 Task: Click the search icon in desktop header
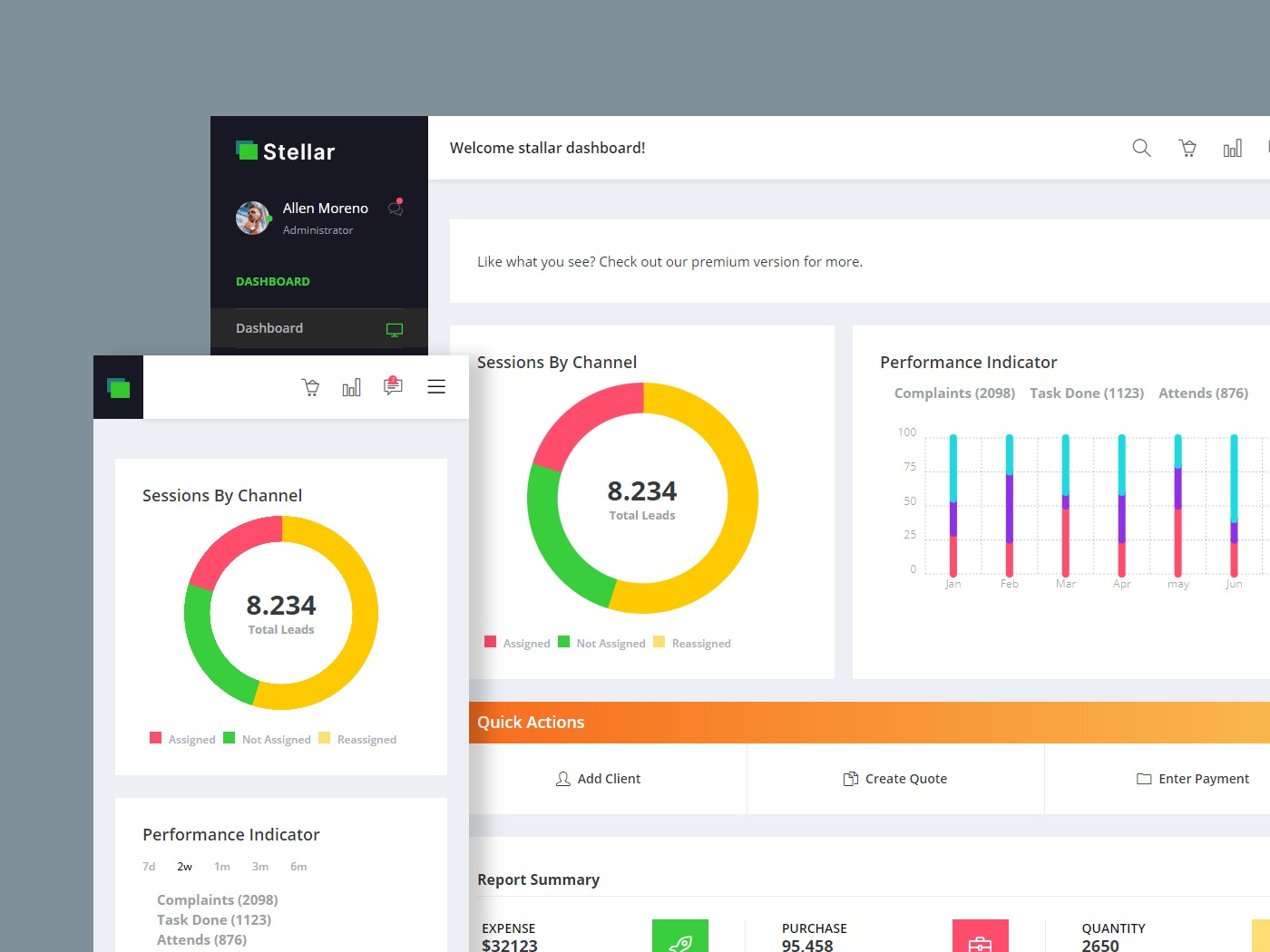pyautogui.click(x=1141, y=148)
